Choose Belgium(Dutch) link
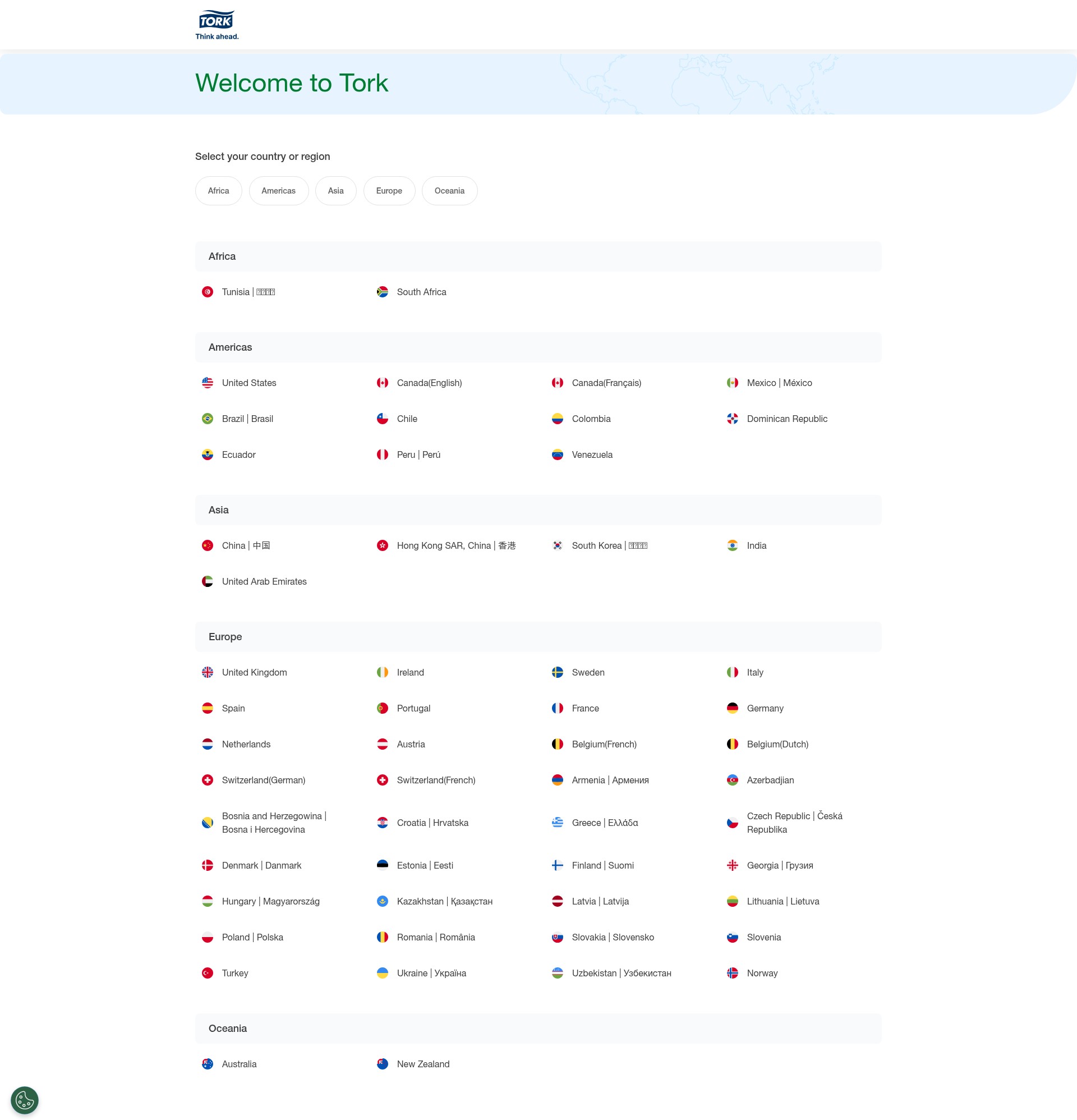 (x=777, y=745)
